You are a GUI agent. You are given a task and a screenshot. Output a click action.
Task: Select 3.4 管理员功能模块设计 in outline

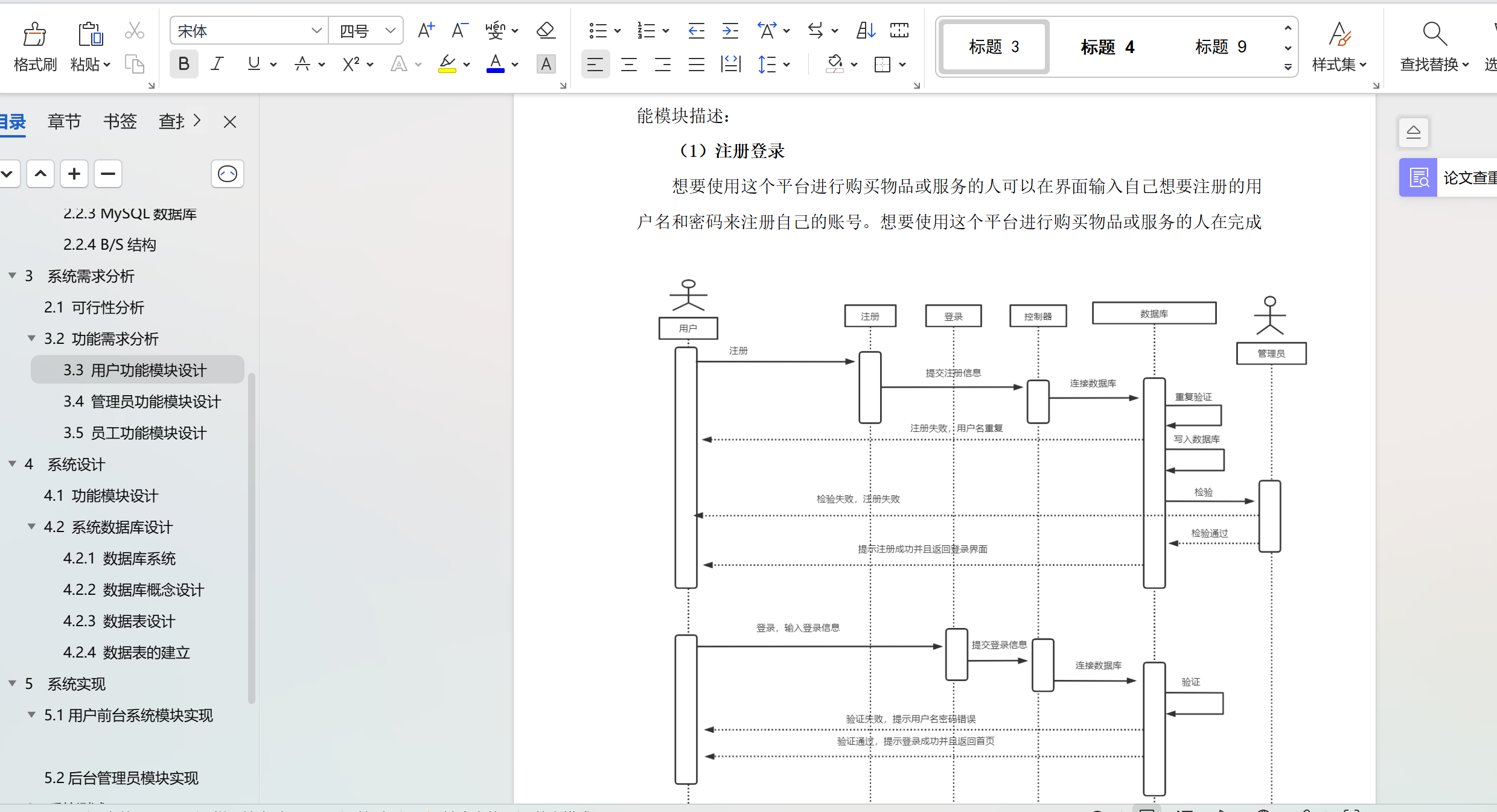[142, 401]
